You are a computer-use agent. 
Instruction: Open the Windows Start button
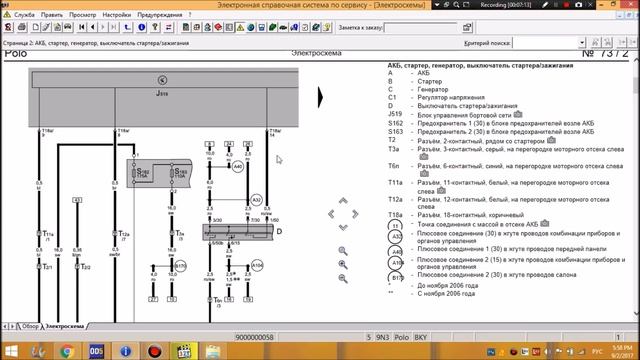pos(11,351)
